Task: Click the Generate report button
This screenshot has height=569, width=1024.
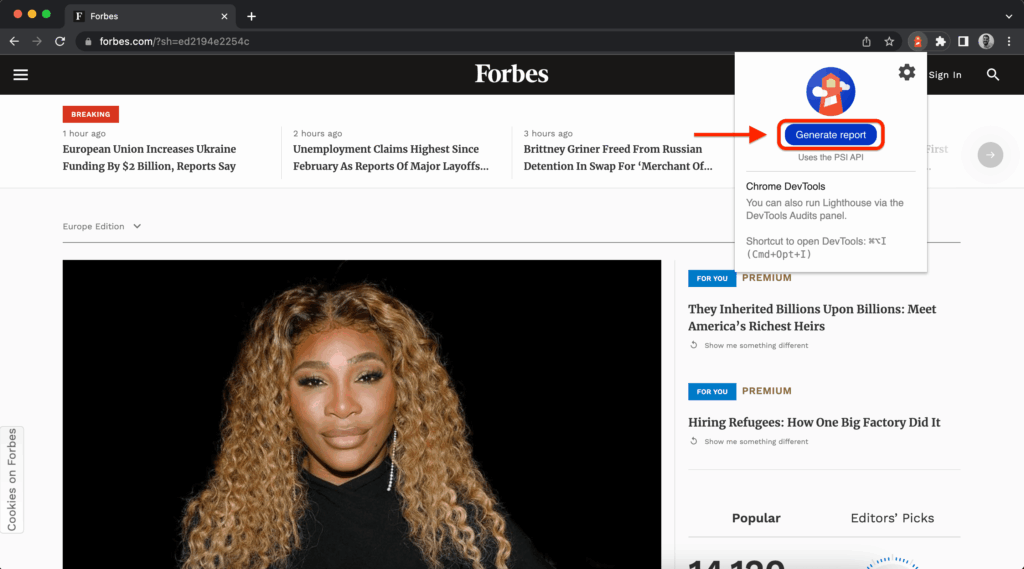Action: pos(830,135)
